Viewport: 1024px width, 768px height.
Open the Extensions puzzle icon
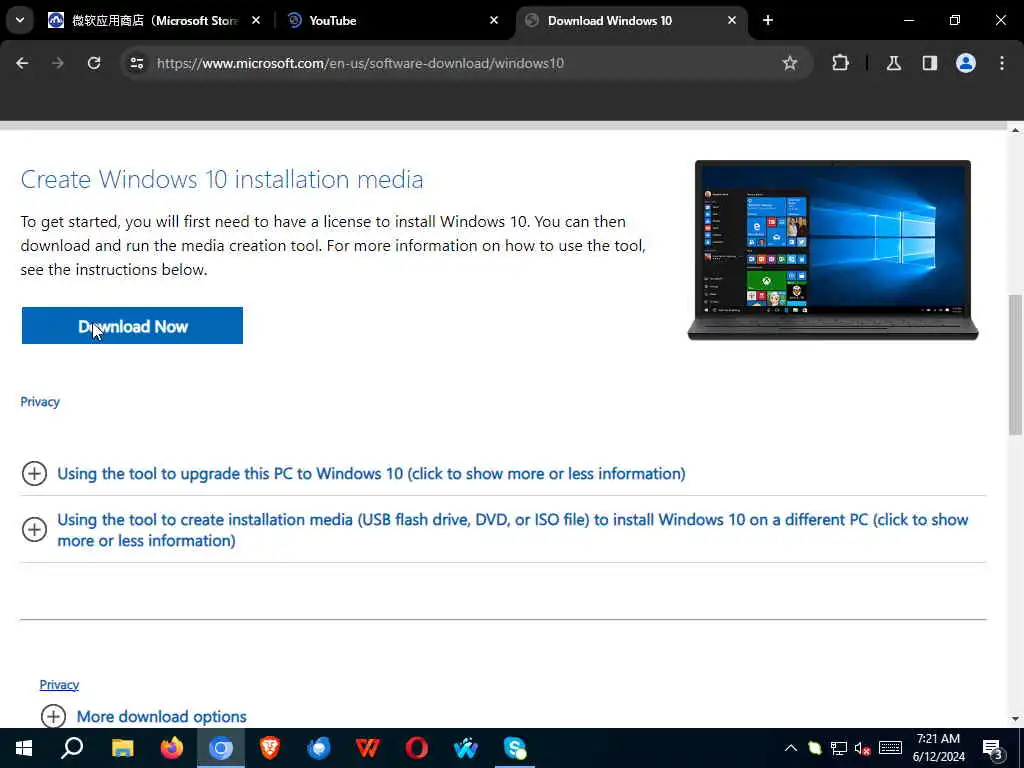840,63
